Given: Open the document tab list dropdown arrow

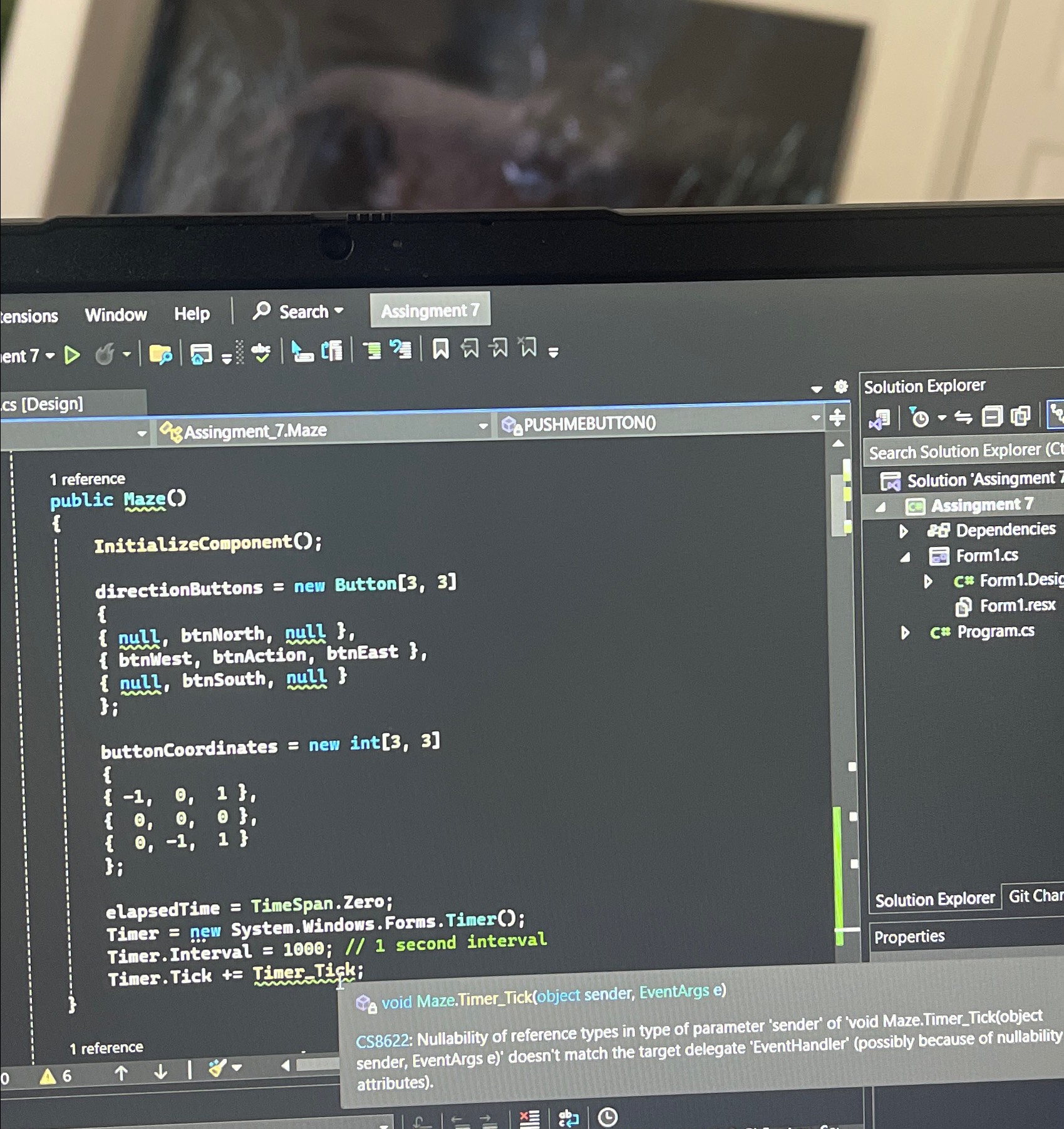Looking at the screenshot, I should click(x=816, y=389).
